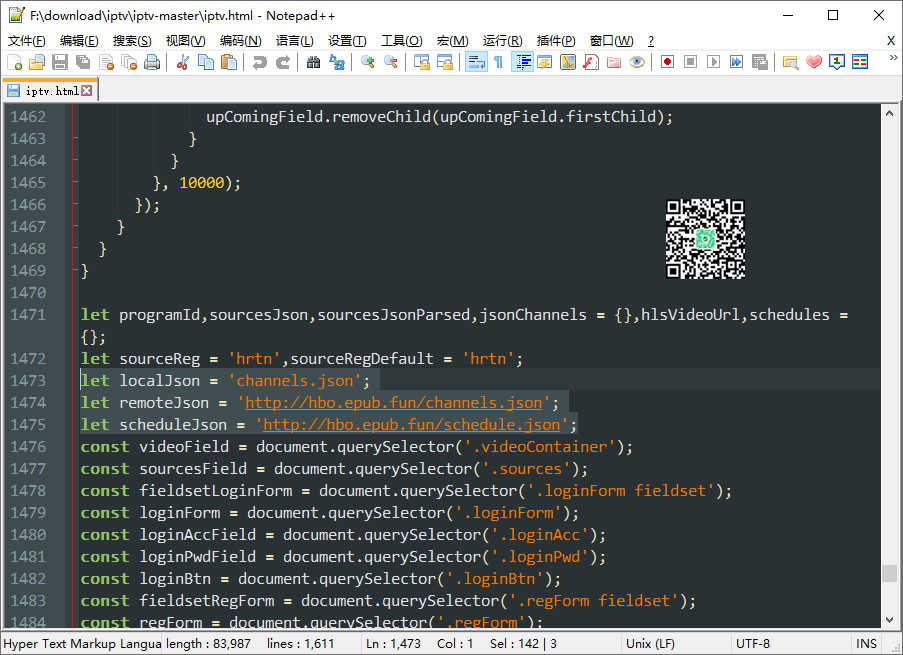The height and width of the screenshot is (655, 903).
Task: Toggle Word wrap toolbar button
Action: (476, 62)
